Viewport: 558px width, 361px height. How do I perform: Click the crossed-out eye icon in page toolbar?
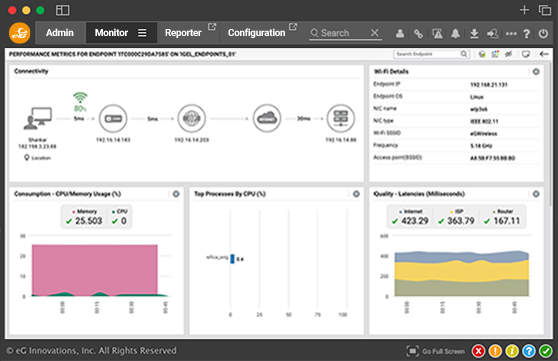(x=509, y=54)
